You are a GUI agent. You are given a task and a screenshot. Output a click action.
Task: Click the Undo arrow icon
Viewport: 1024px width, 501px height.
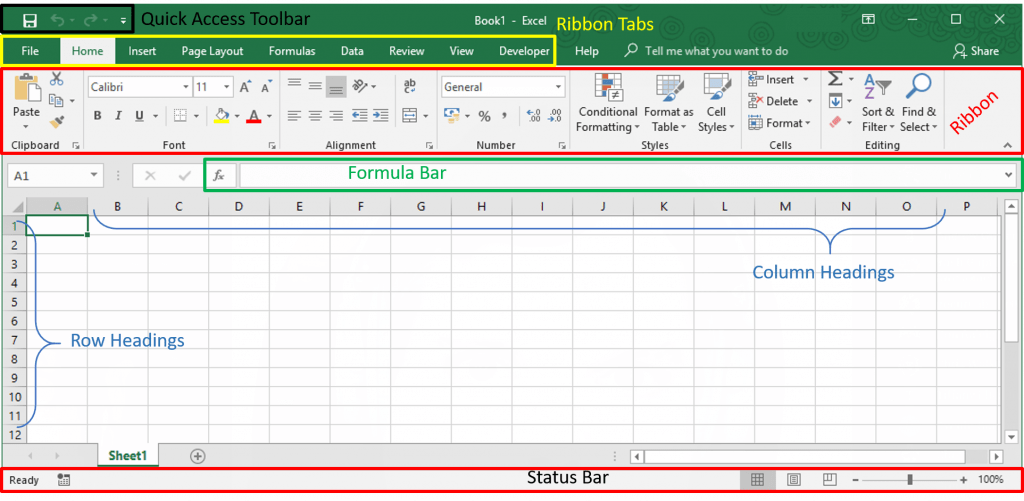coord(57,21)
